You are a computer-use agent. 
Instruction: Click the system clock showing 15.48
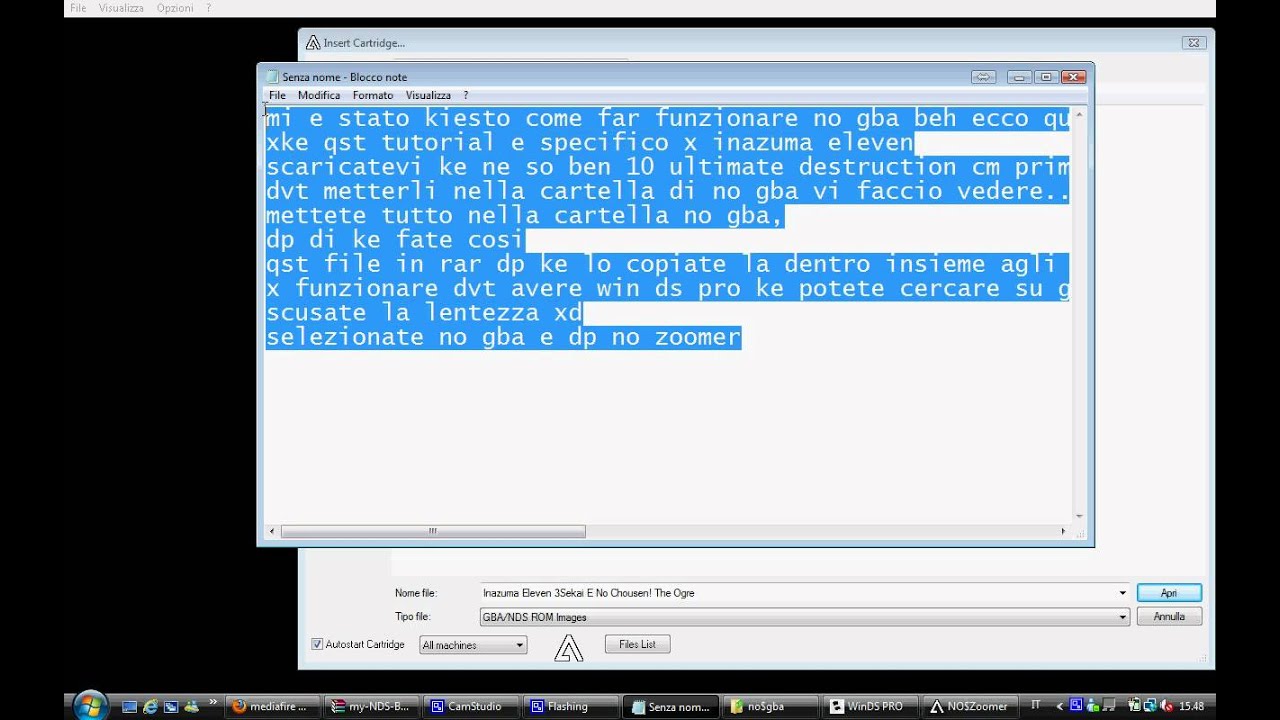tap(1191, 706)
